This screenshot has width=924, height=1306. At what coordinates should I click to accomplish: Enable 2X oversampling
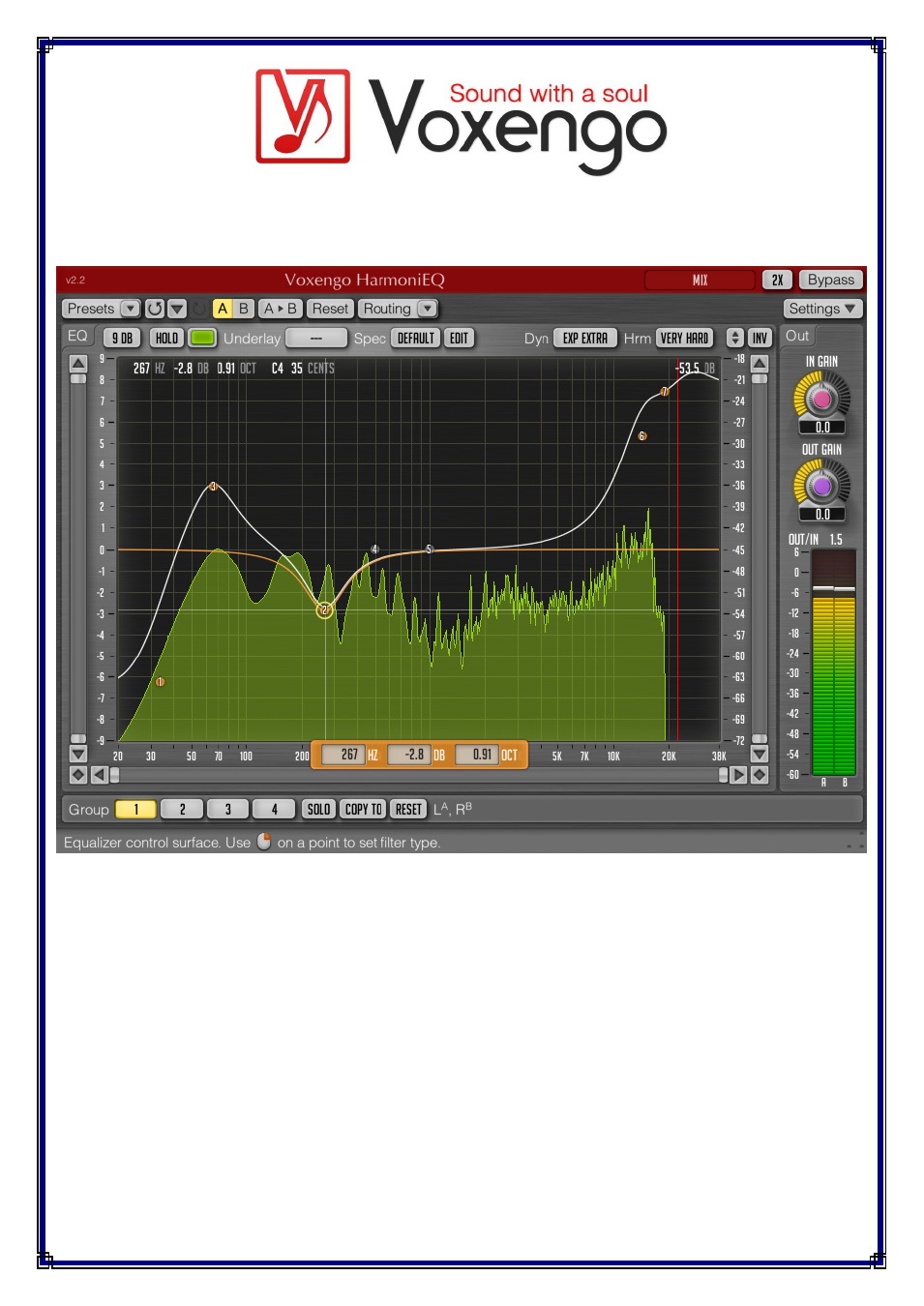777,280
